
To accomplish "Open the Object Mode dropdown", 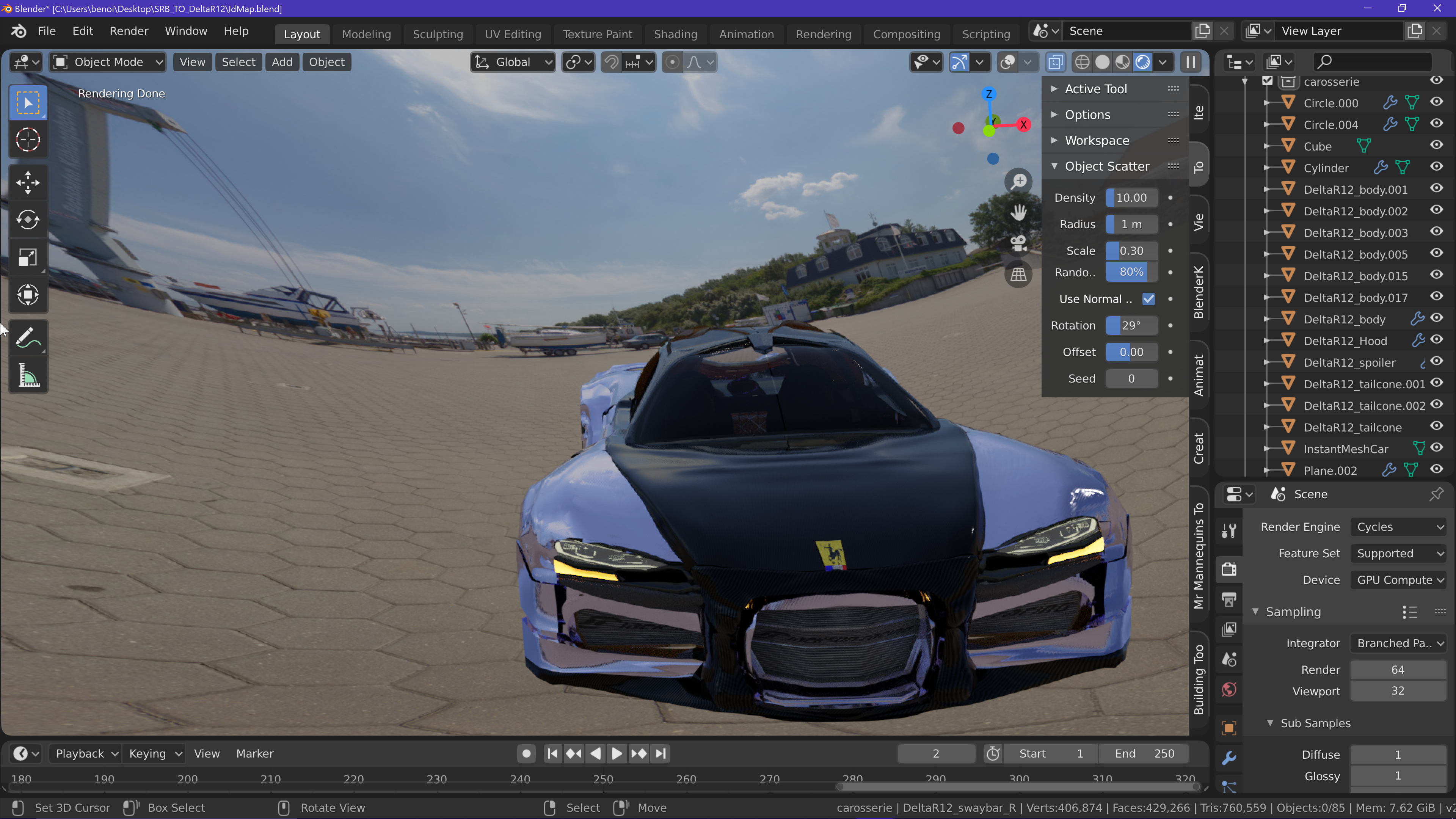I will tap(108, 62).
